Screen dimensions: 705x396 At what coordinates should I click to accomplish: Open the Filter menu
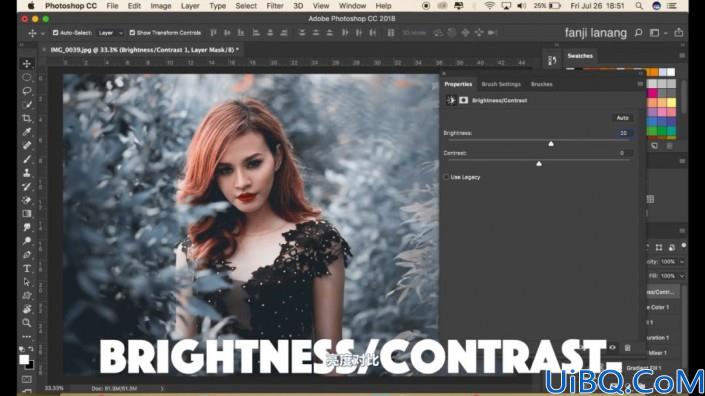pyautogui.click(x=275, y=6)
